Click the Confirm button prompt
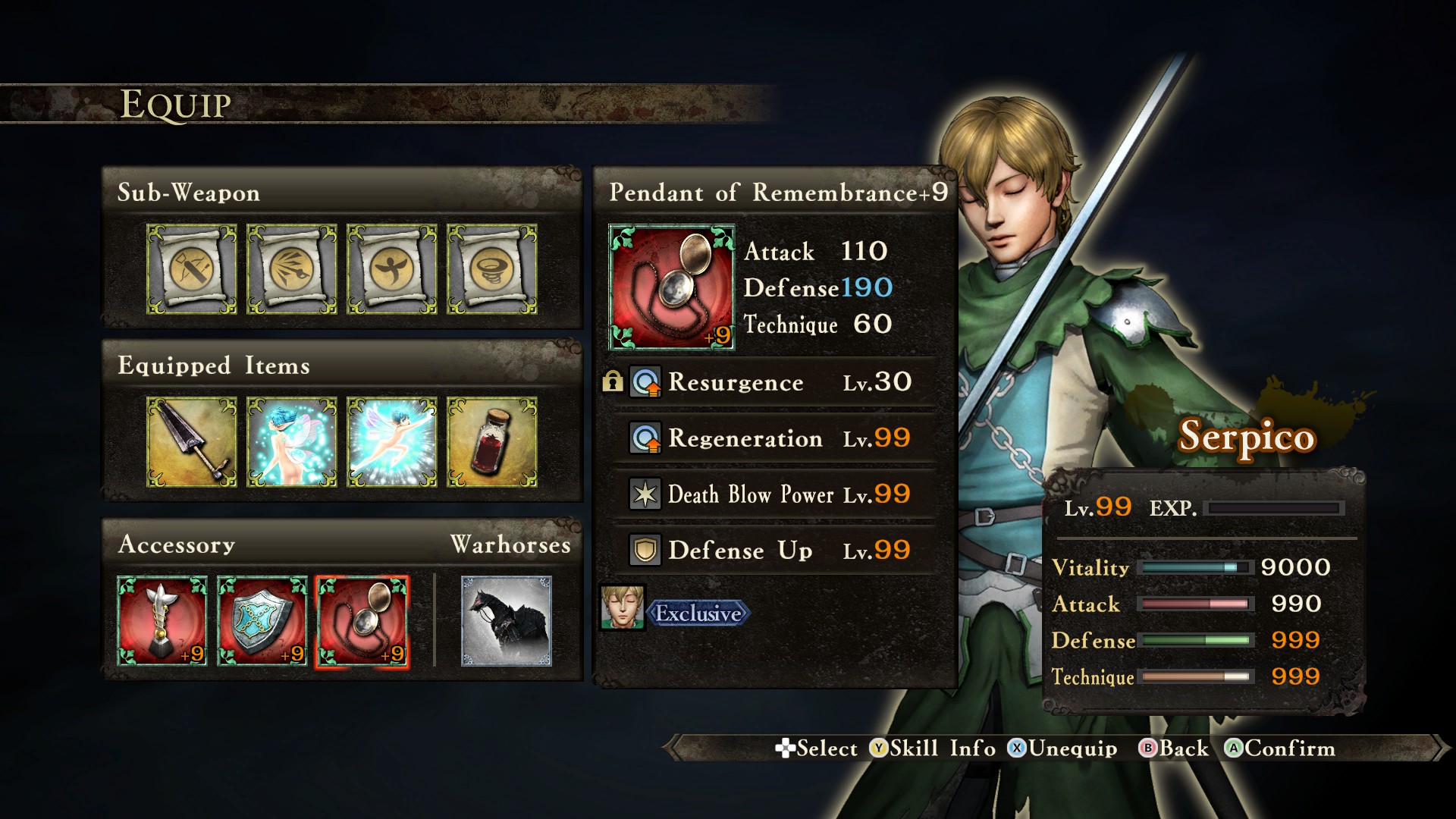This screenshot has width=1456, height=819. point(1280,748)
